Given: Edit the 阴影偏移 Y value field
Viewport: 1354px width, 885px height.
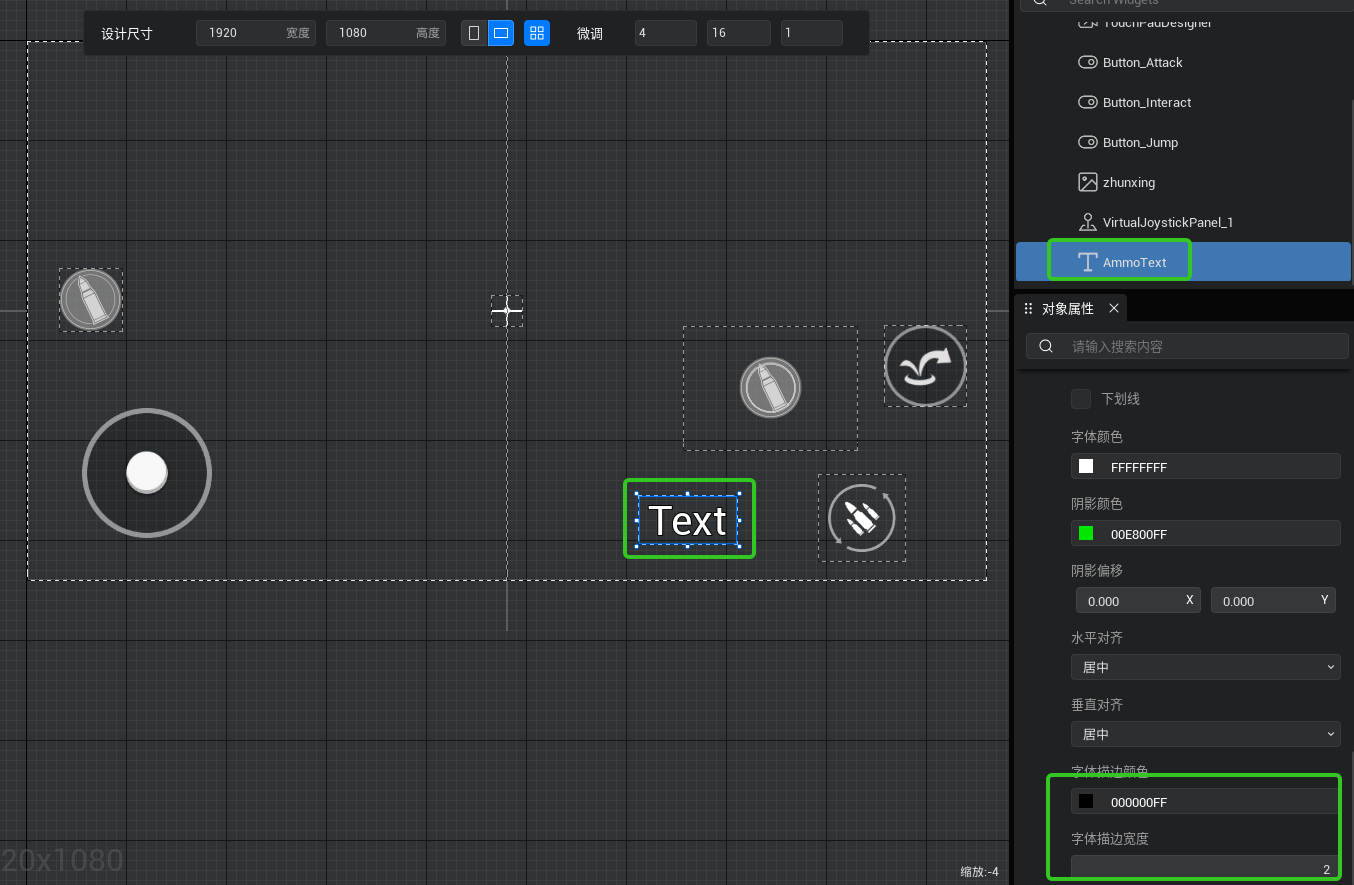Looking at the screenshot, I should [1273, 600].
